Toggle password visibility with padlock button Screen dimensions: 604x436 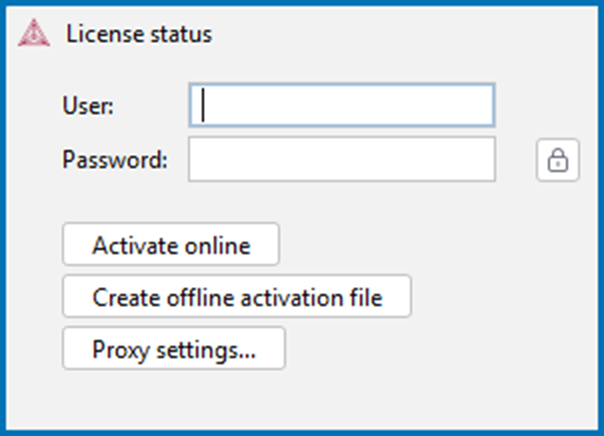(x=558, y=160)
